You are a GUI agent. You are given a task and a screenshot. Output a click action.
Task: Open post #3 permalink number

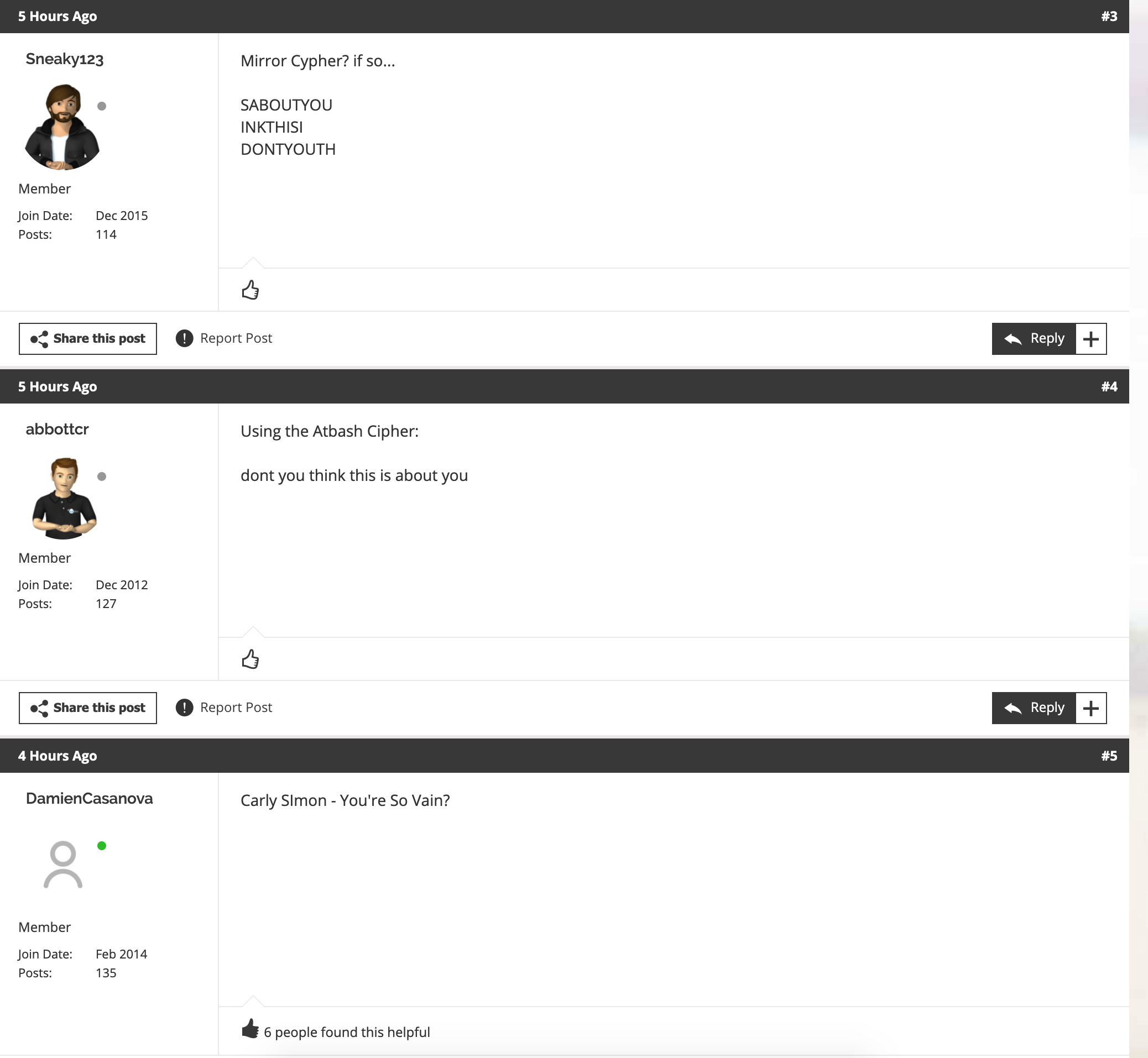(1109, 17)
